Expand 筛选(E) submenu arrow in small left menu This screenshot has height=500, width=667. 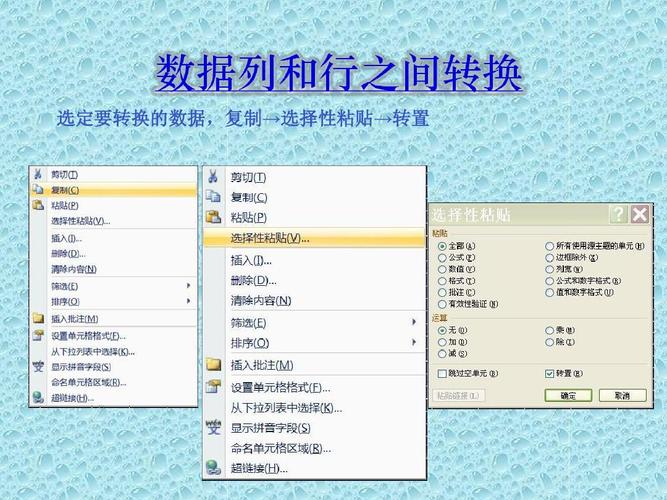[188, 286]
